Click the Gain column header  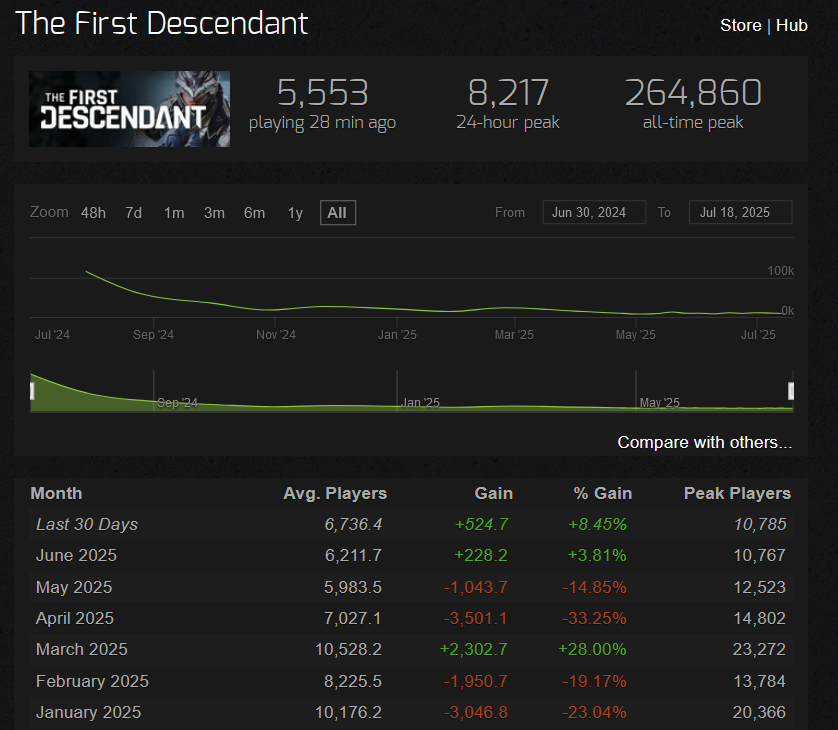coord(494,493)
